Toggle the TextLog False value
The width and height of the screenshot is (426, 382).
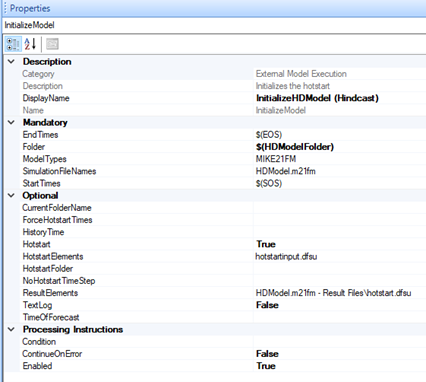[x=267, y=305]
